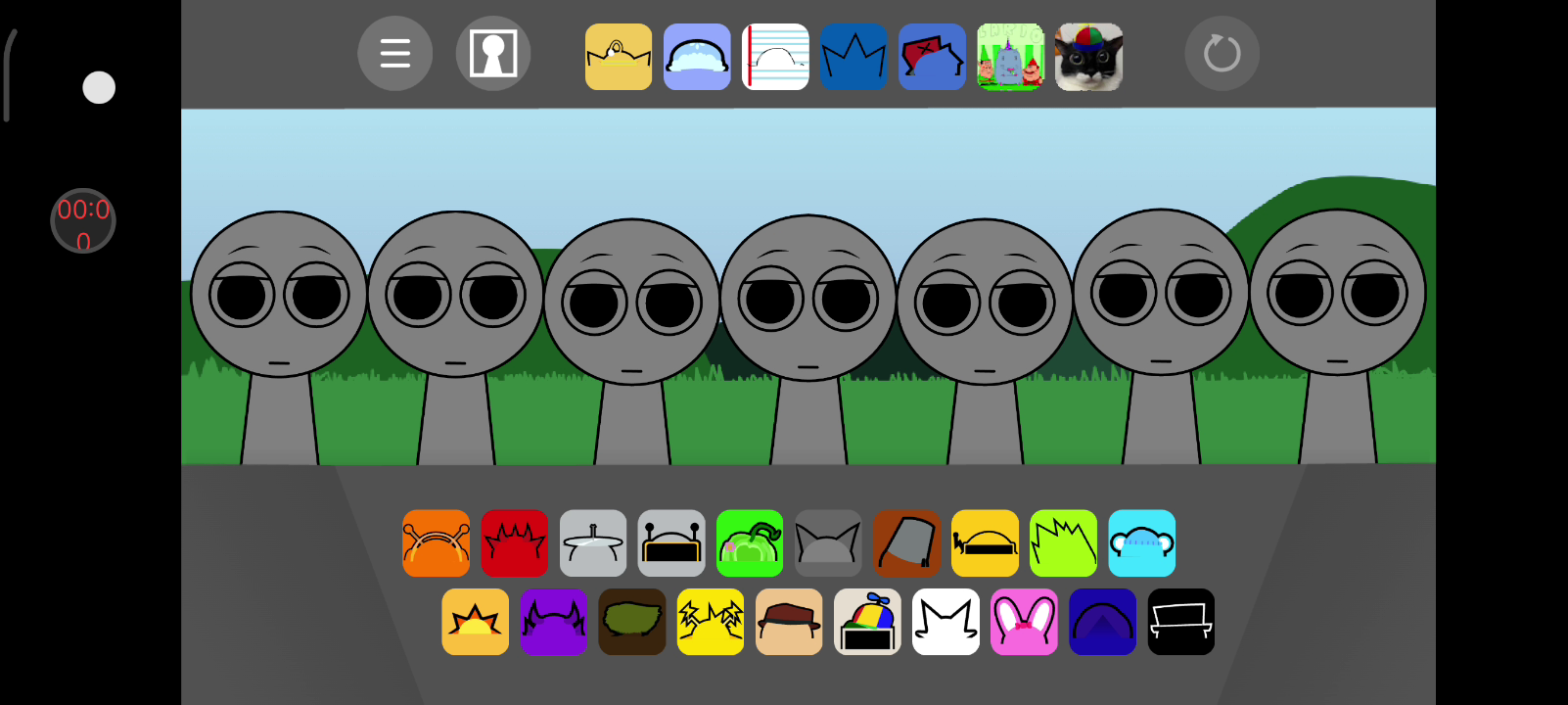
Task: Choose the yellow icon with black dome
Action: click(985, 543)
